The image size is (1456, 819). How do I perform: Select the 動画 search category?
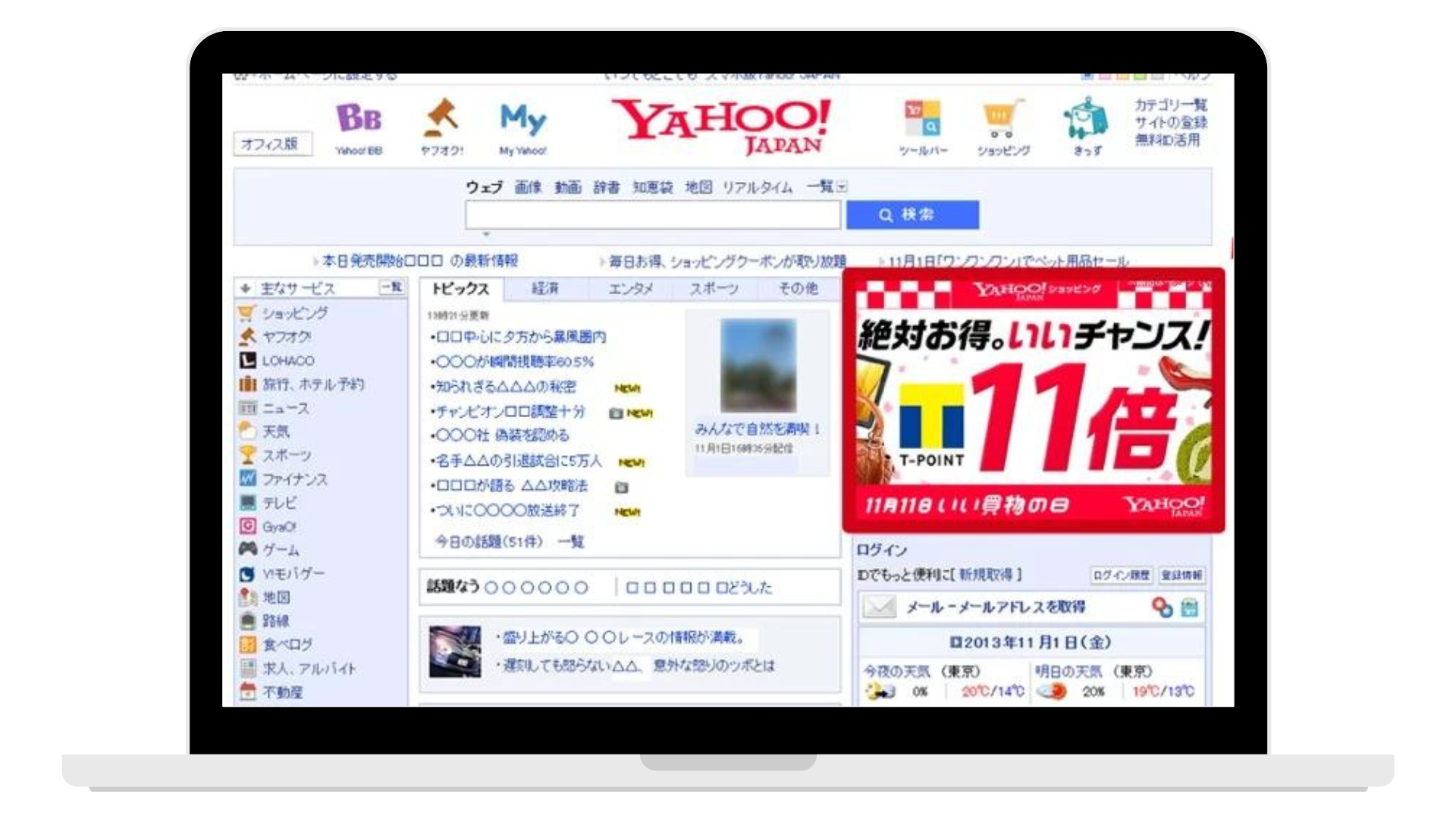coord(567,187)
